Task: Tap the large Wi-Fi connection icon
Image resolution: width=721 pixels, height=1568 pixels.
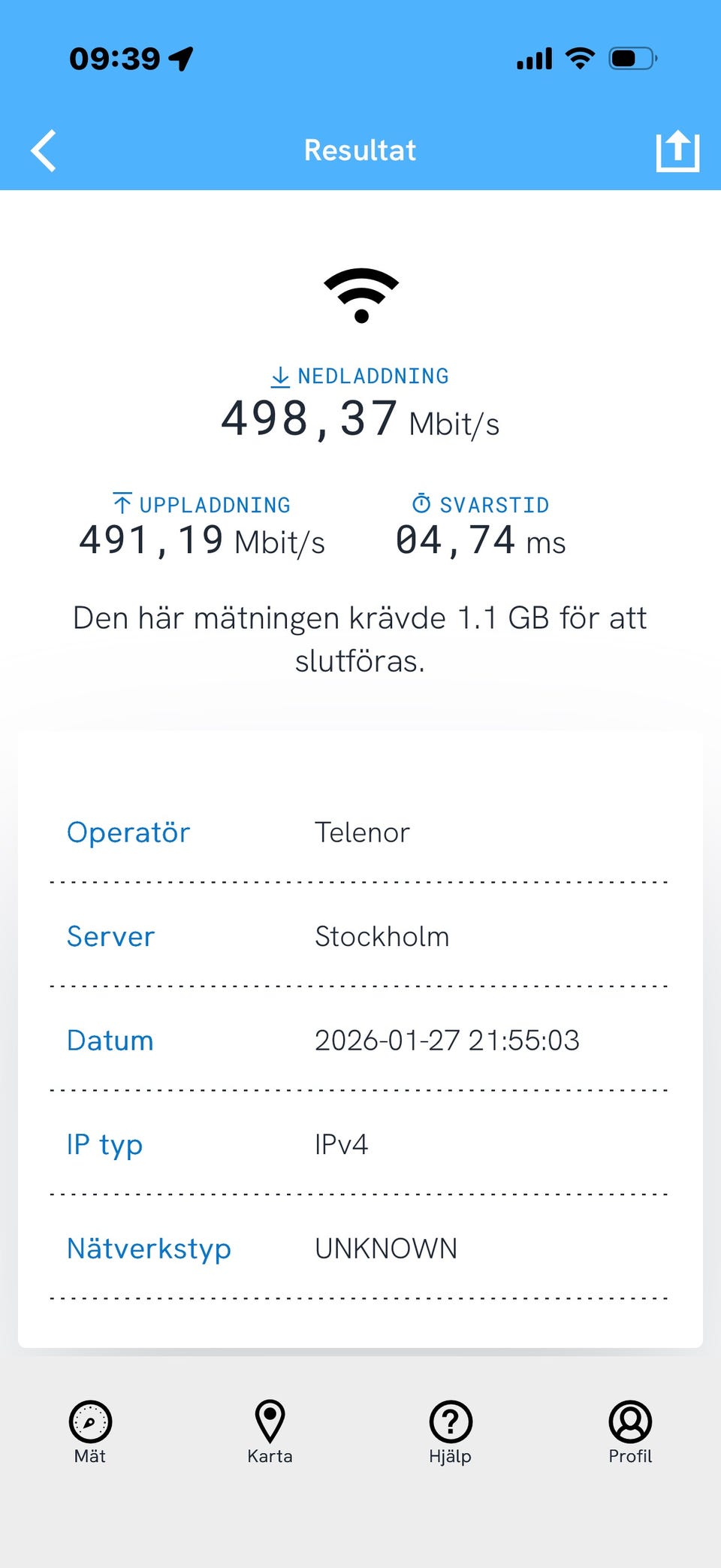Action: click(361, 295)
